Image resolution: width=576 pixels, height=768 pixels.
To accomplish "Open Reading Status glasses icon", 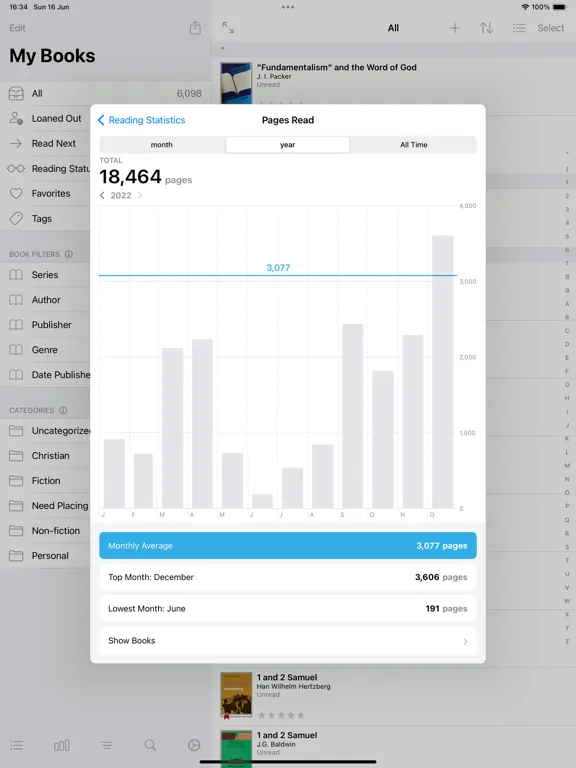I will click(x=16, y=168).
